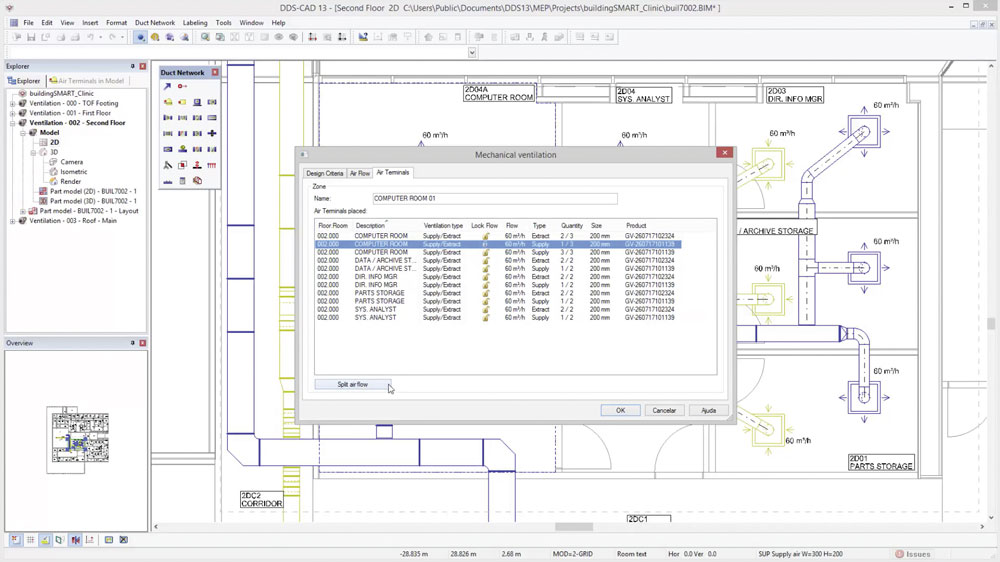1000x562 pixels.
Task: Open the toolbar overflow dropdown arrow
Action: (472, 52)
